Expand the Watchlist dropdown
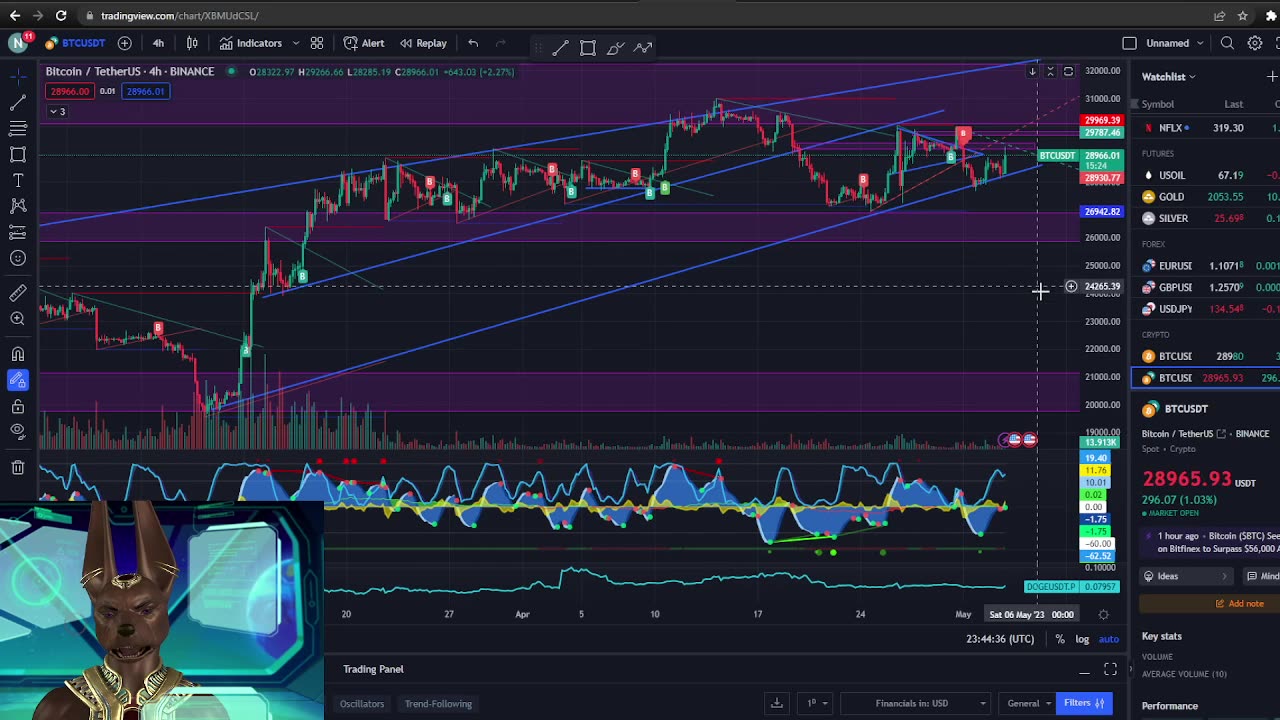 [x=1169, y=76]
